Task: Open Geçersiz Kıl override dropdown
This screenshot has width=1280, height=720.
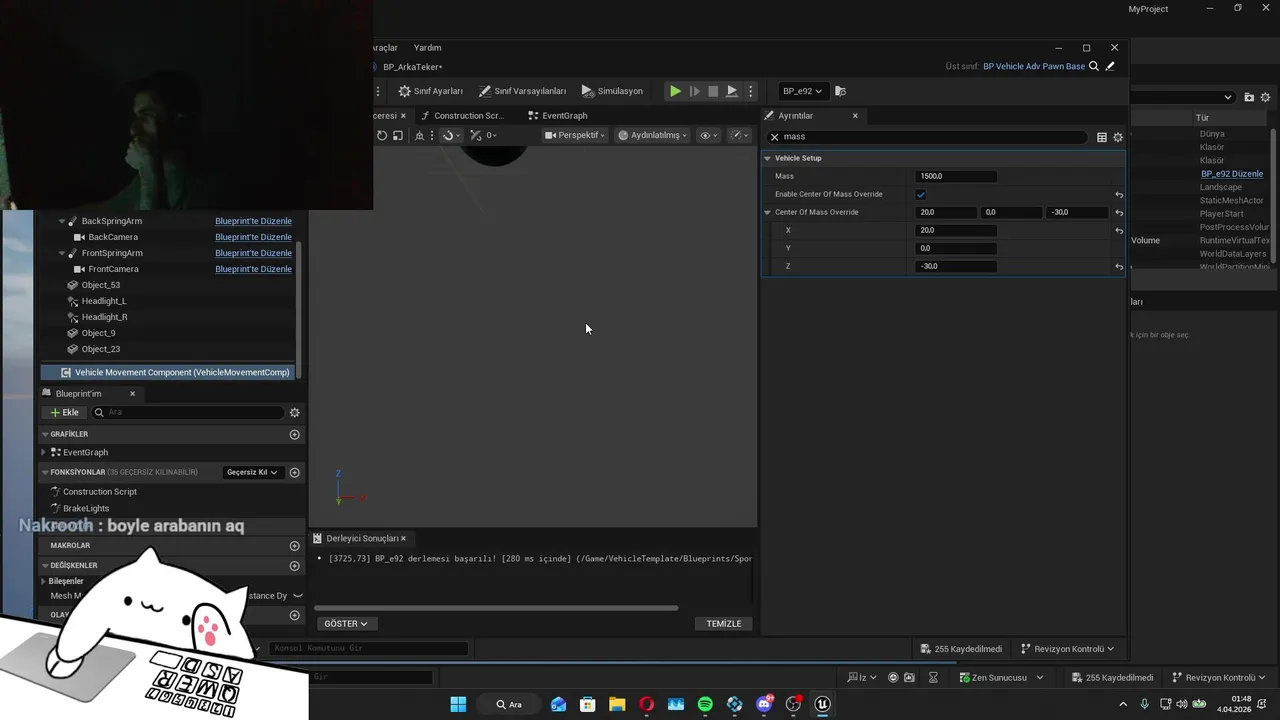Action: [252, 472]
